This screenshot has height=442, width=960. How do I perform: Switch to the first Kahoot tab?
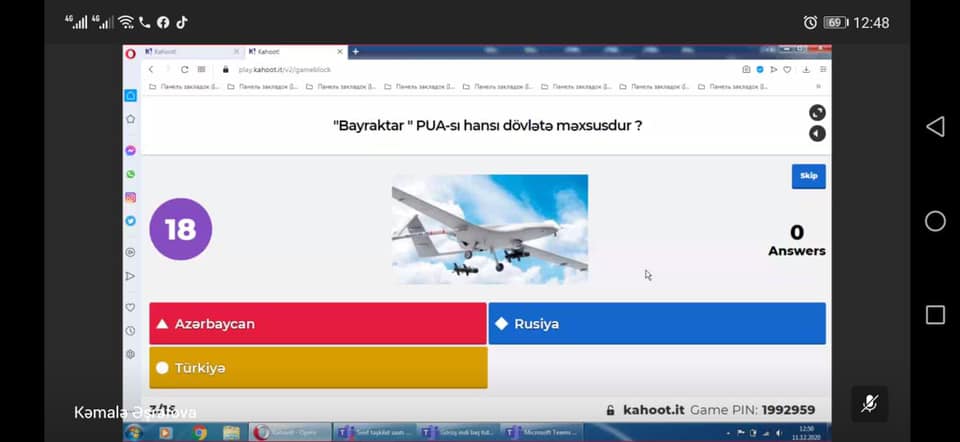pos(192,52)
